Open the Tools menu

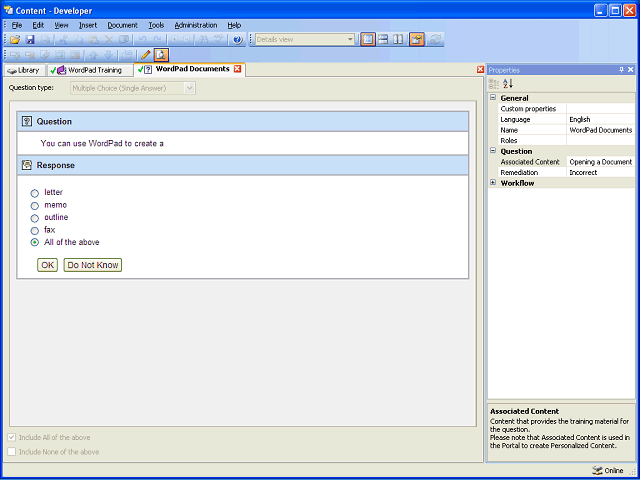[156, 25]
